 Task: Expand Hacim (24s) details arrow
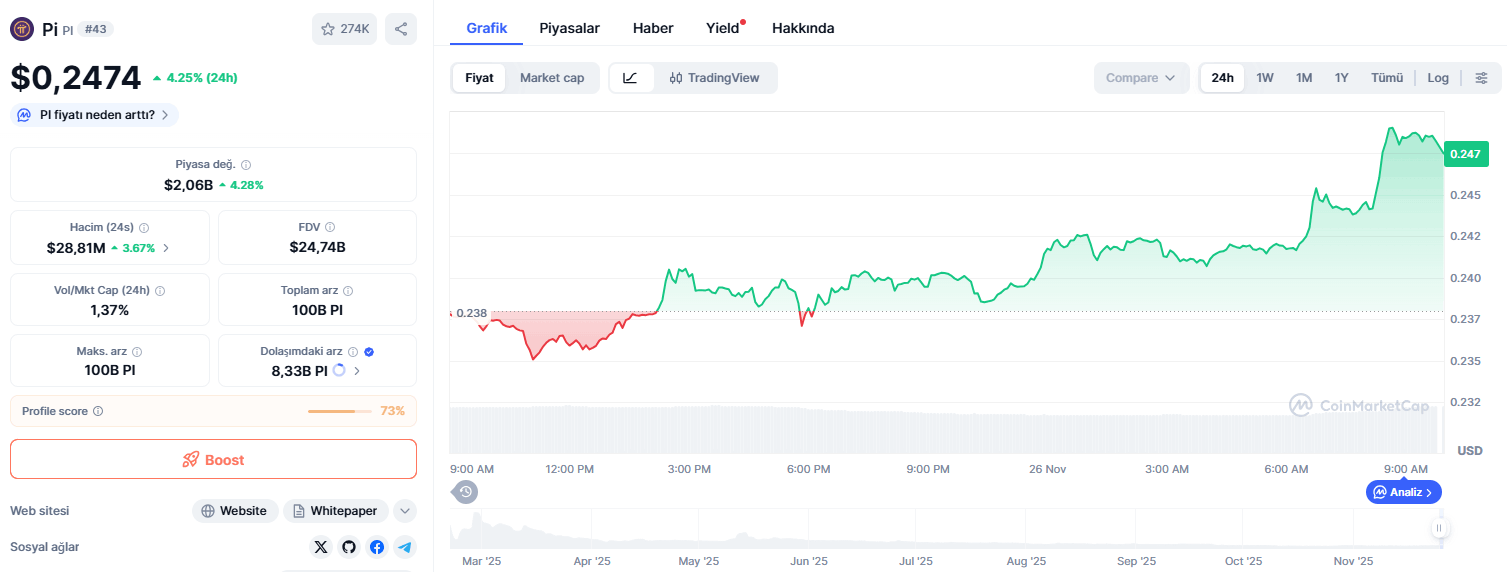pos(166,248)
